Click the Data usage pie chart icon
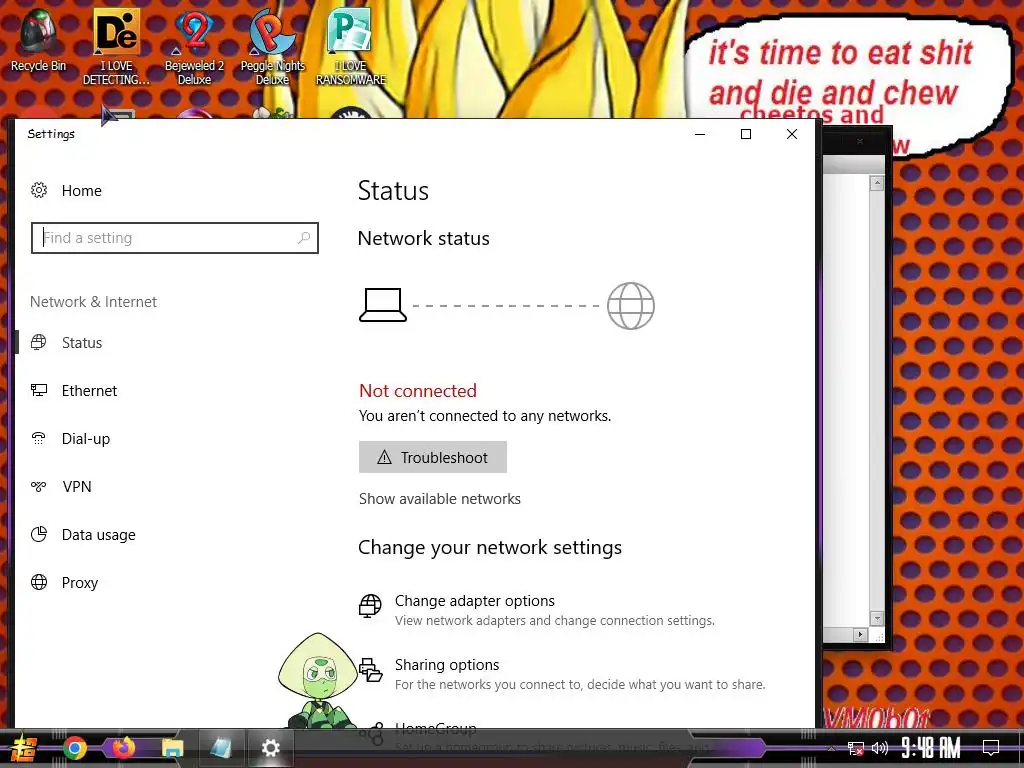The width and height of the screenshot is (1024, 768). point(39,534)
